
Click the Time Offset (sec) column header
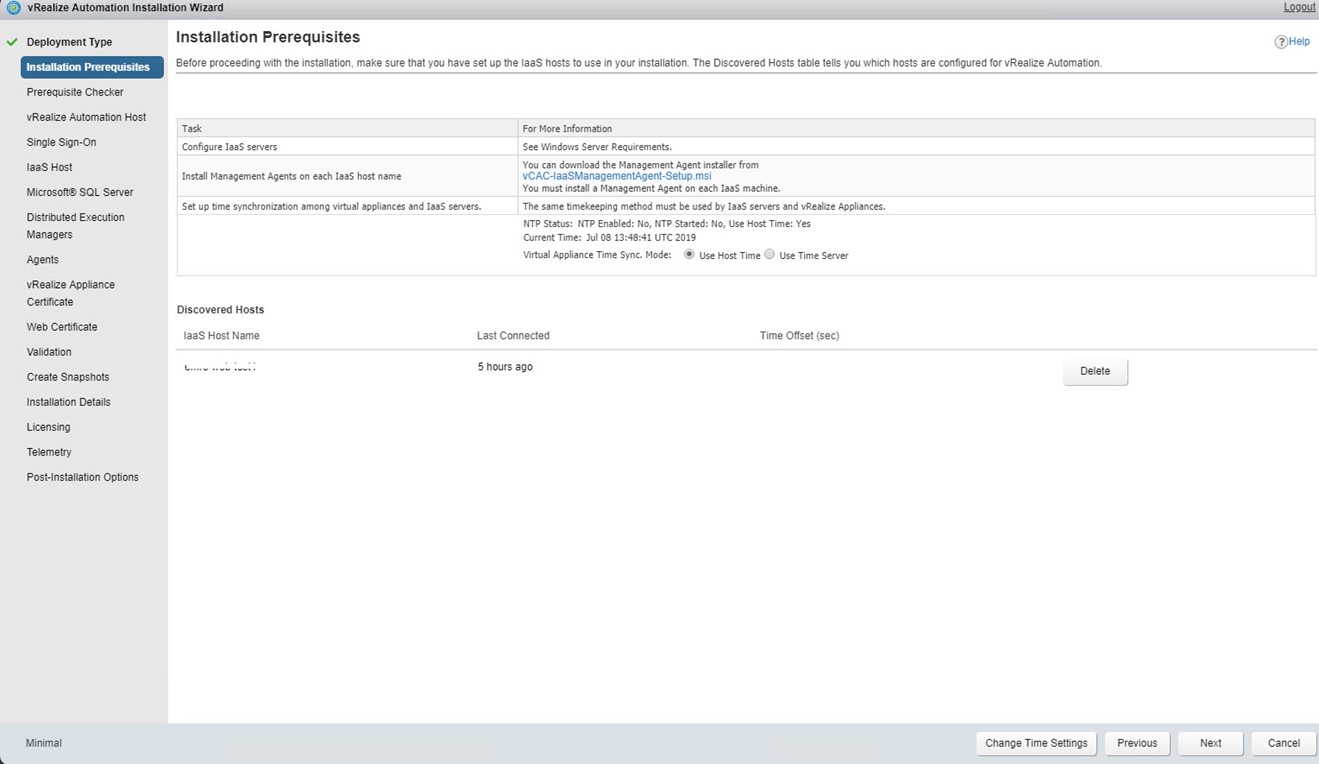click(x=799, y=336)
